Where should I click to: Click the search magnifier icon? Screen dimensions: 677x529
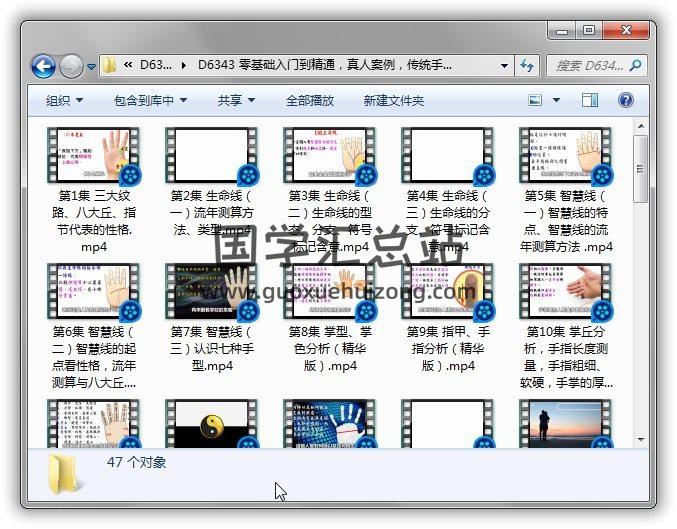coord(635,66)
